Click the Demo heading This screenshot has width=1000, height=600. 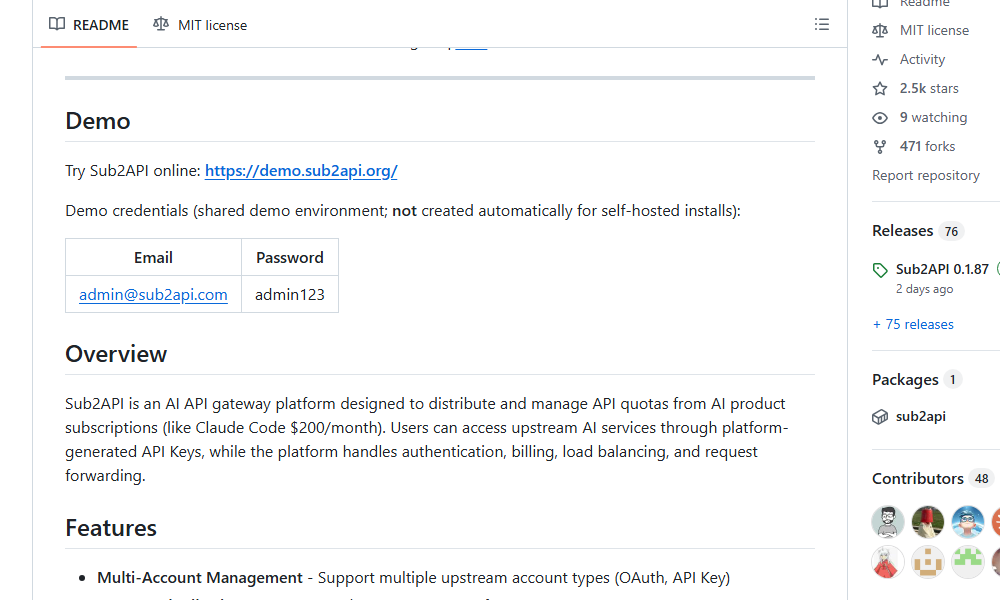(98, 121)
